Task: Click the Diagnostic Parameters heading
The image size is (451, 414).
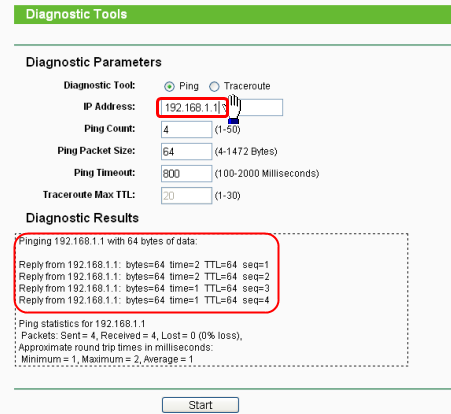Action: (x=94, y=62)
